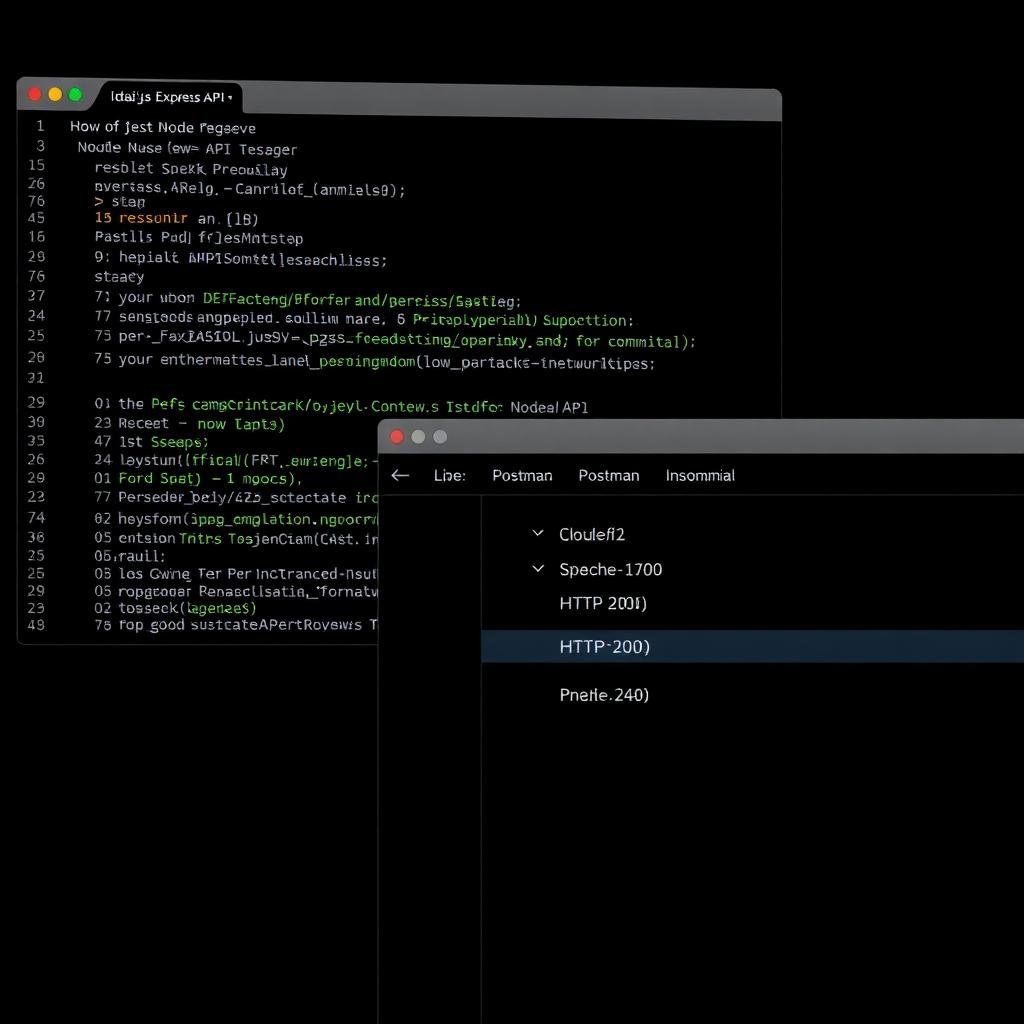This screenshot has height=1024, width=1024.
Task: Click the back arrow in the front window
Action: pos(400,475)
